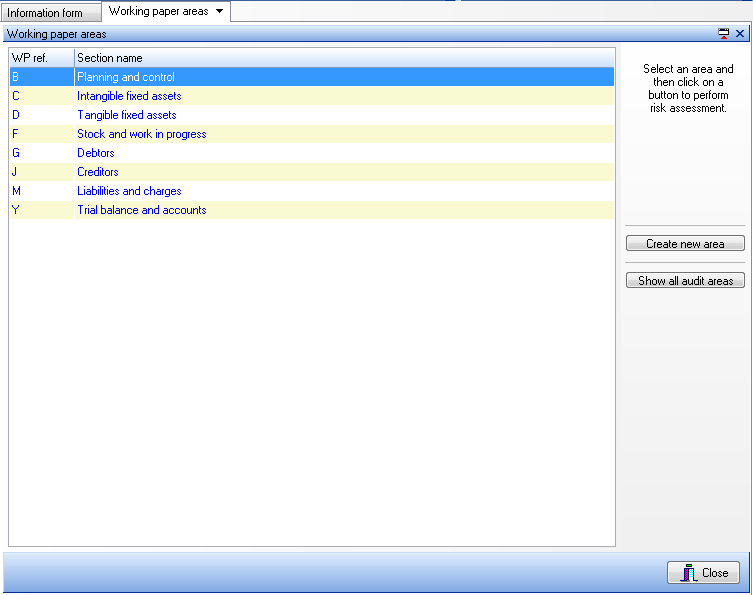Click the panel pin icon in header
Image resolution: width=753 pixels, height=595 pixels.
point(723,34)
